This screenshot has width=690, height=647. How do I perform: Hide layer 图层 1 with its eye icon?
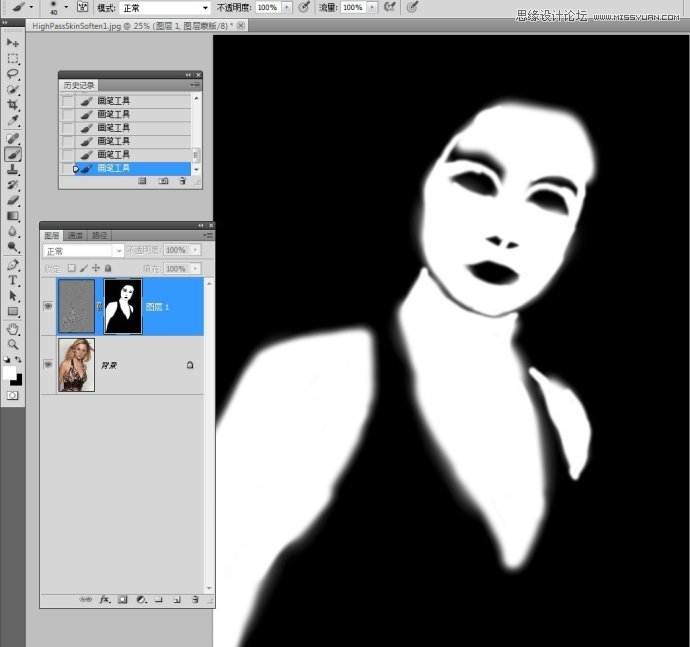pos(48,307)
